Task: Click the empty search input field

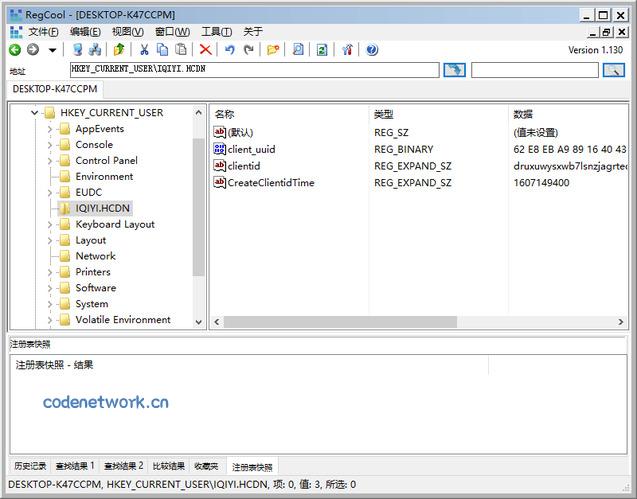Action: point(535,70)
